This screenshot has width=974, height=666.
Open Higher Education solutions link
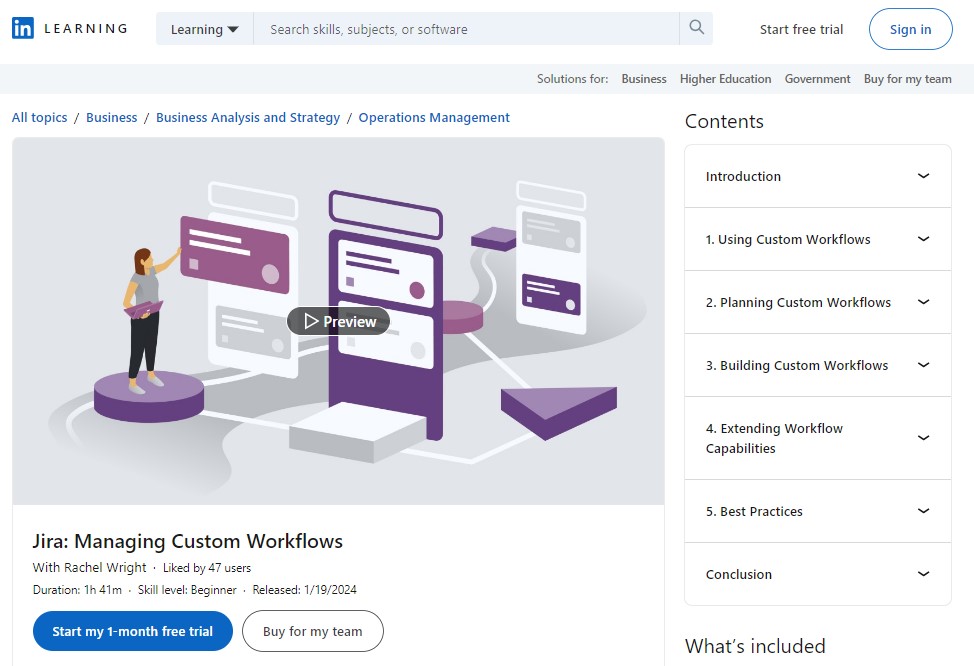[x=725, y=79]
